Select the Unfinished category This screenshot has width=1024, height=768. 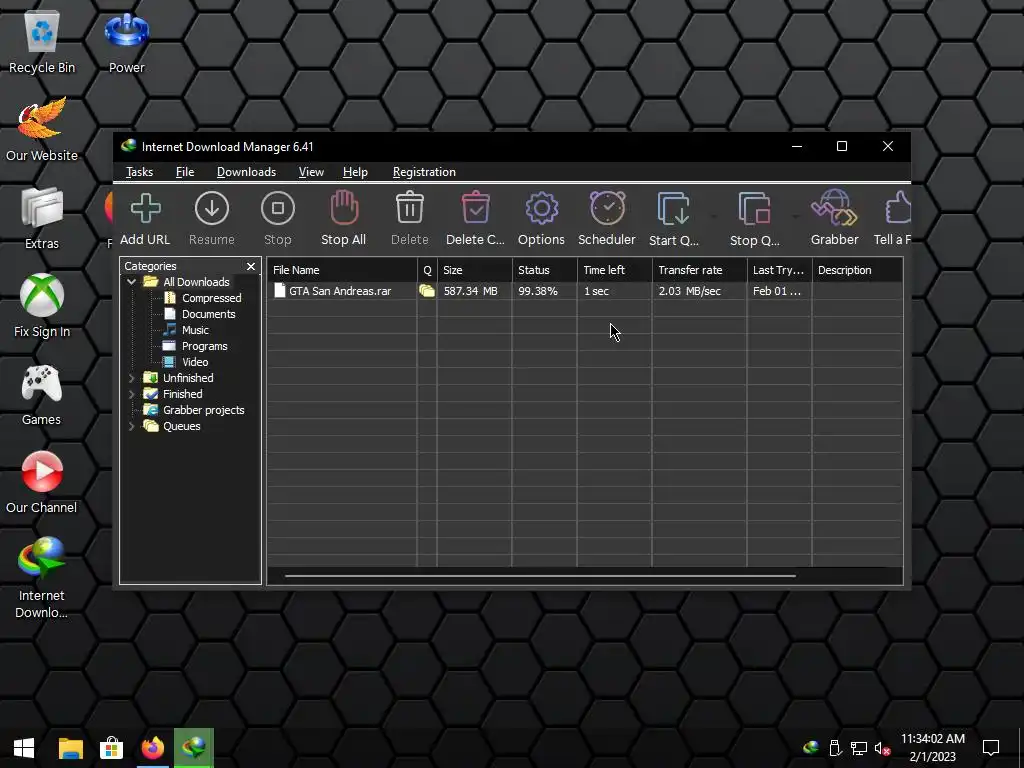point(188,378)
